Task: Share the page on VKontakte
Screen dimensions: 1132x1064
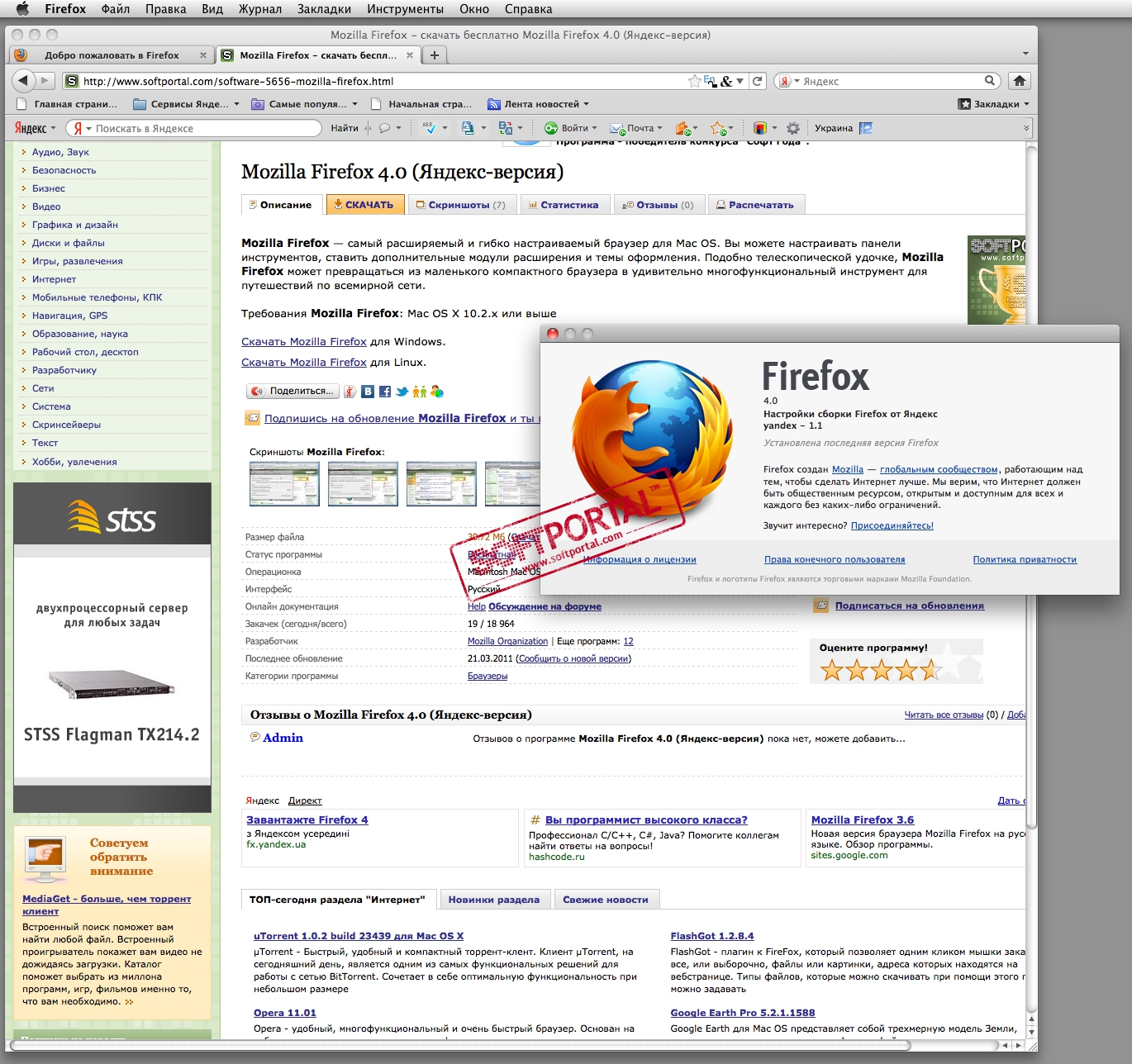Action: click(x=368, y=392)
